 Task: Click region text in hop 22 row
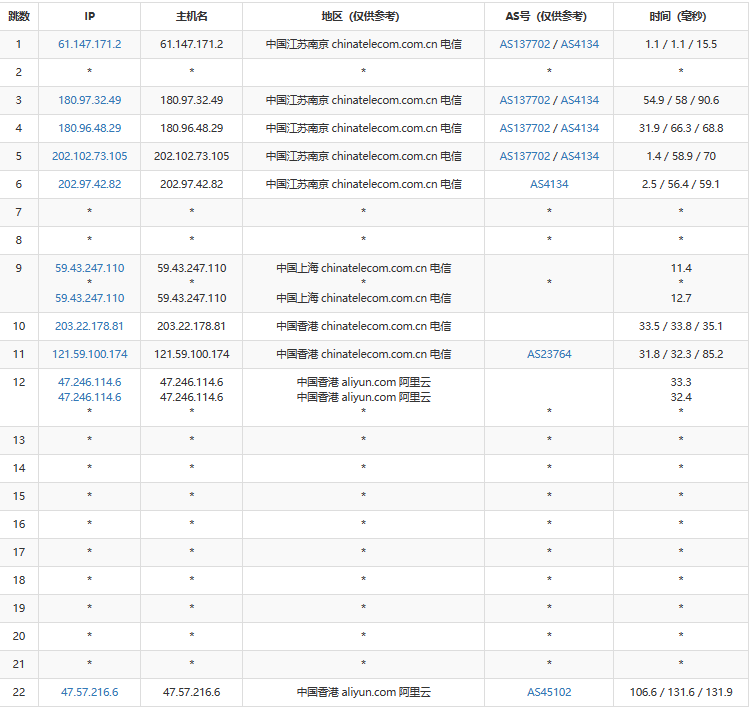363,692
